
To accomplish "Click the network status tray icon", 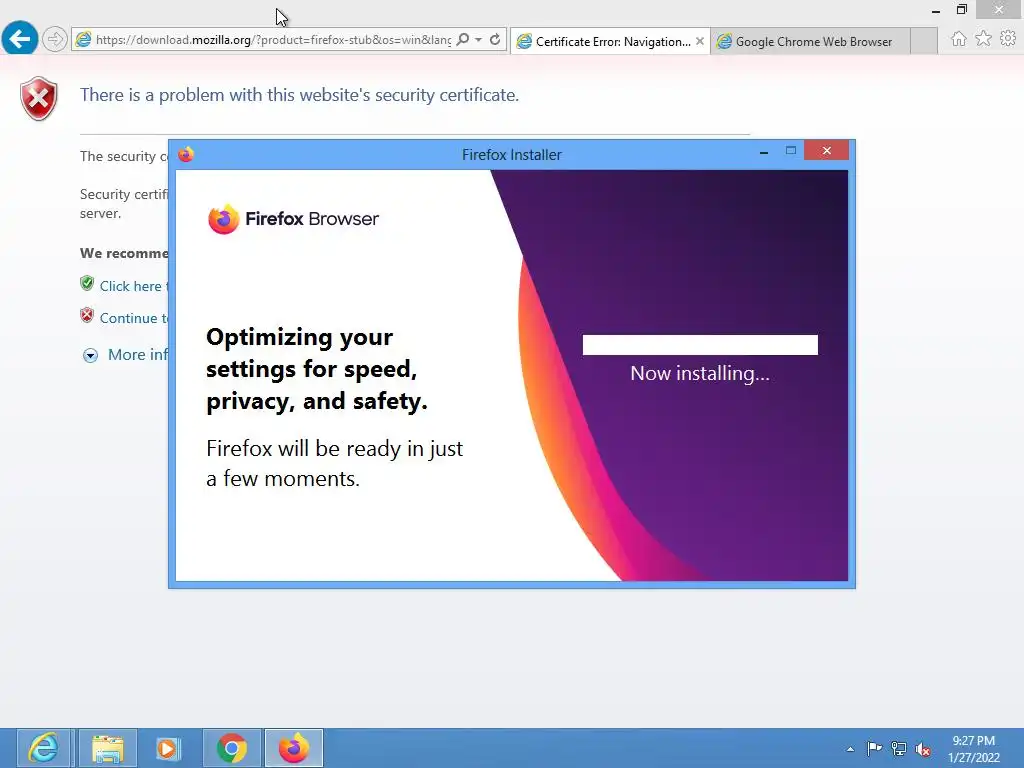I will pos(899,749).
